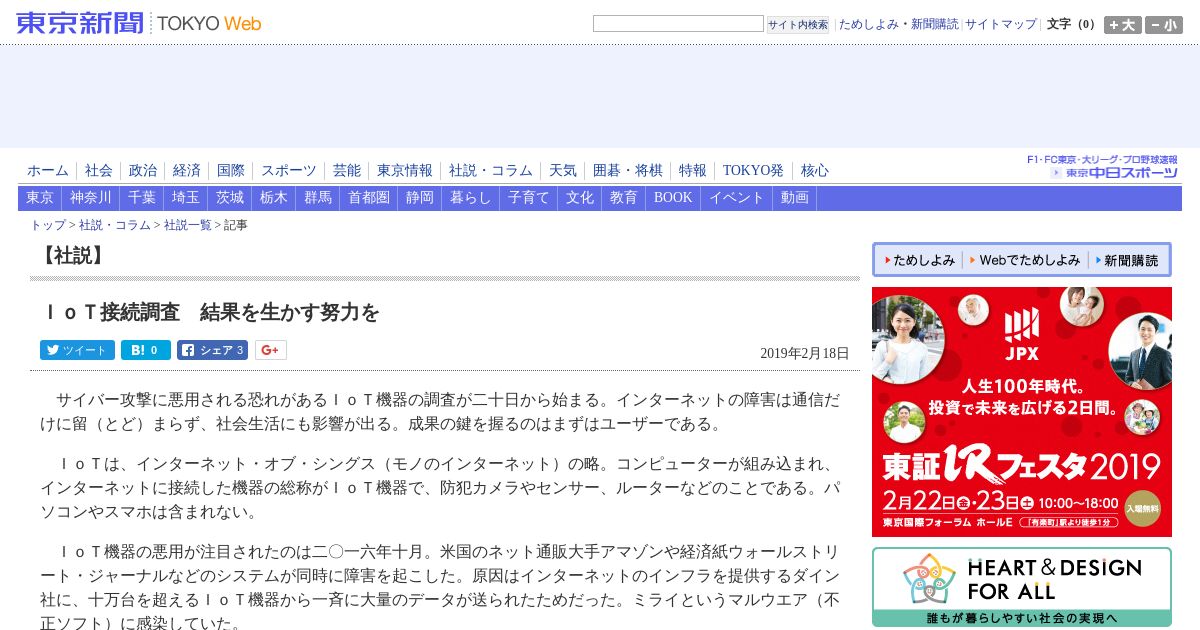Select the 埼玉 regional tab

coord(186,198)
